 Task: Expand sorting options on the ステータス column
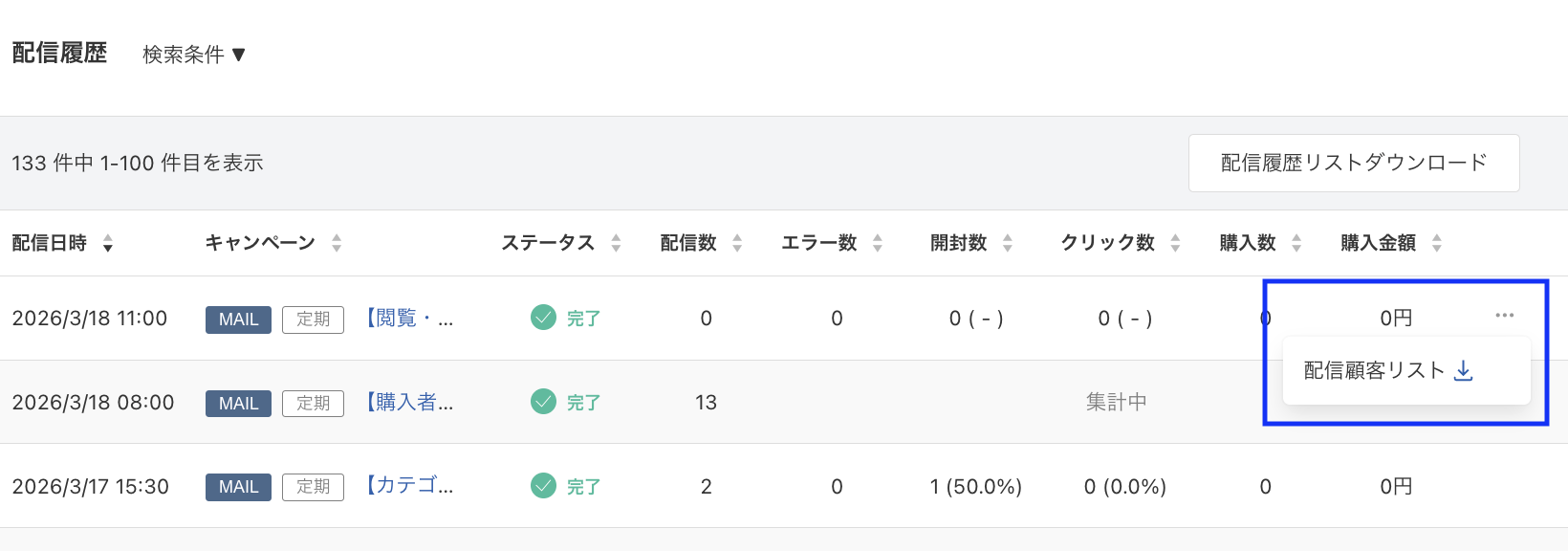click(x=618, y=243)
